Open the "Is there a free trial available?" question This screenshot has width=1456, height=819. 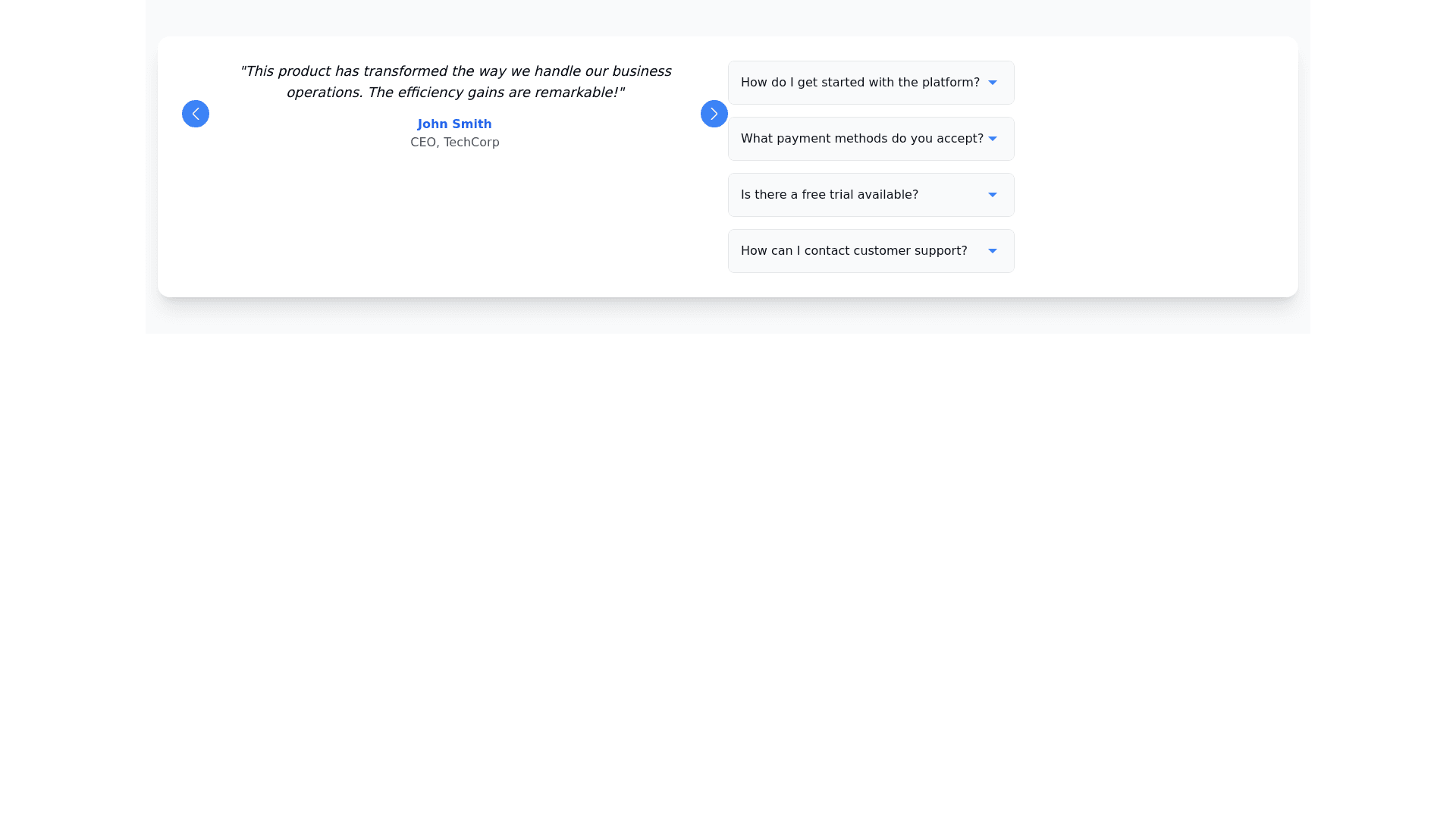829,195
